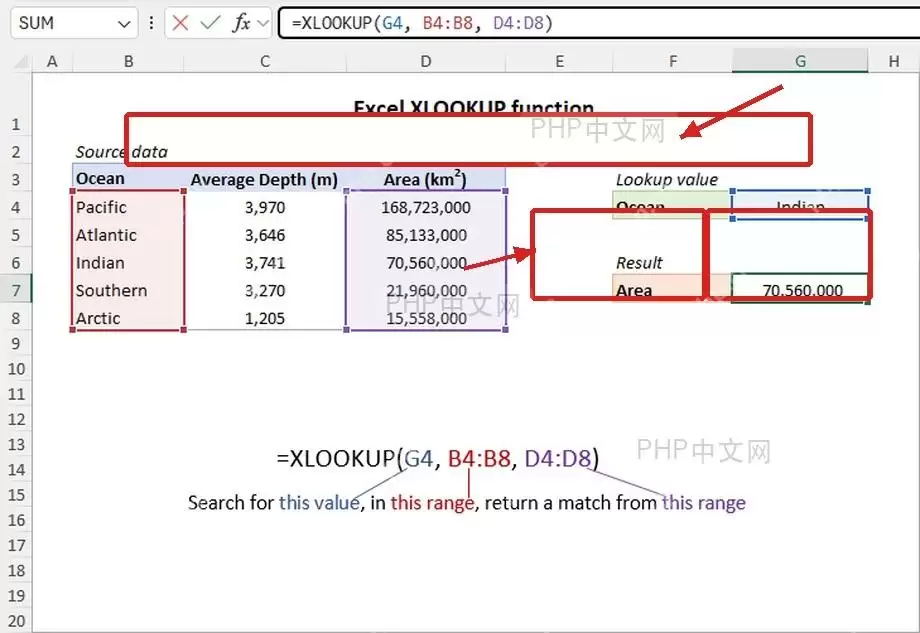Select row 7 header
This screenshot has height=633, width=920.
[x=16, y=290]
